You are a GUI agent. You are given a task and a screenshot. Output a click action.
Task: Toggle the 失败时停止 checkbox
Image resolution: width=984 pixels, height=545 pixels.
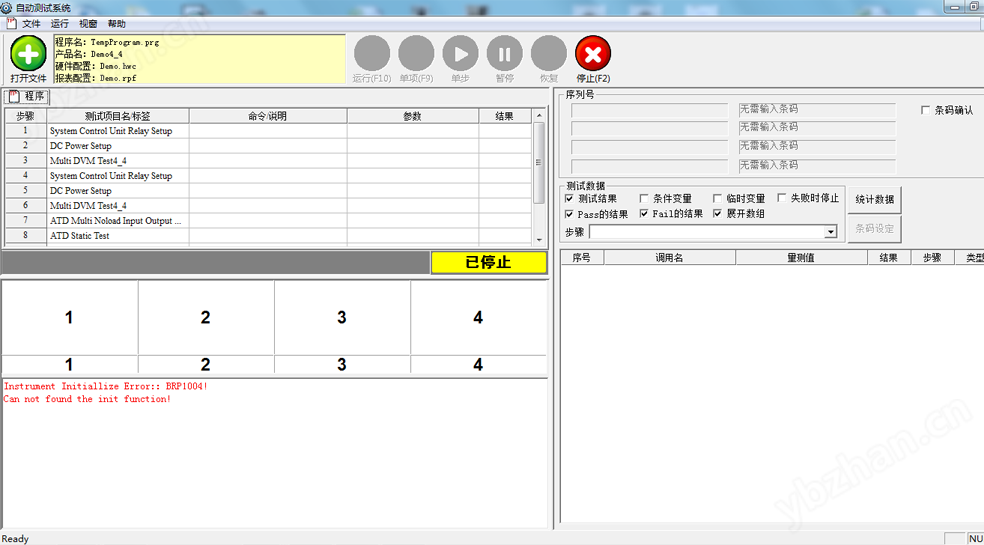[x=782, y=198]
